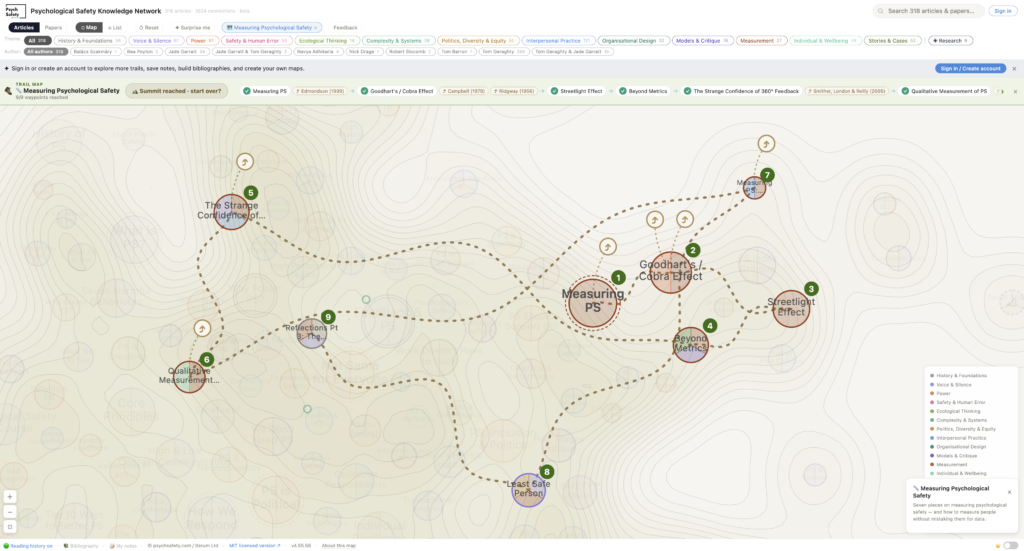Screen dimensions: 1024x551
Task: Filter by author Jade Garratt
Action: (187, 52)
